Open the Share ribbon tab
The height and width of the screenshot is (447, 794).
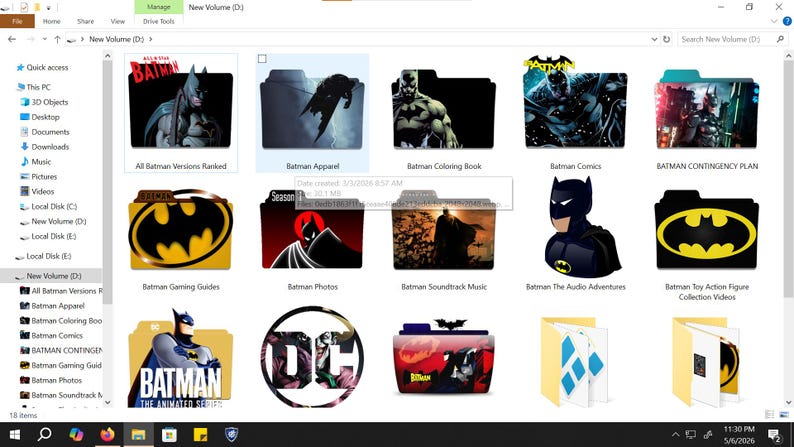click(86, 21)
